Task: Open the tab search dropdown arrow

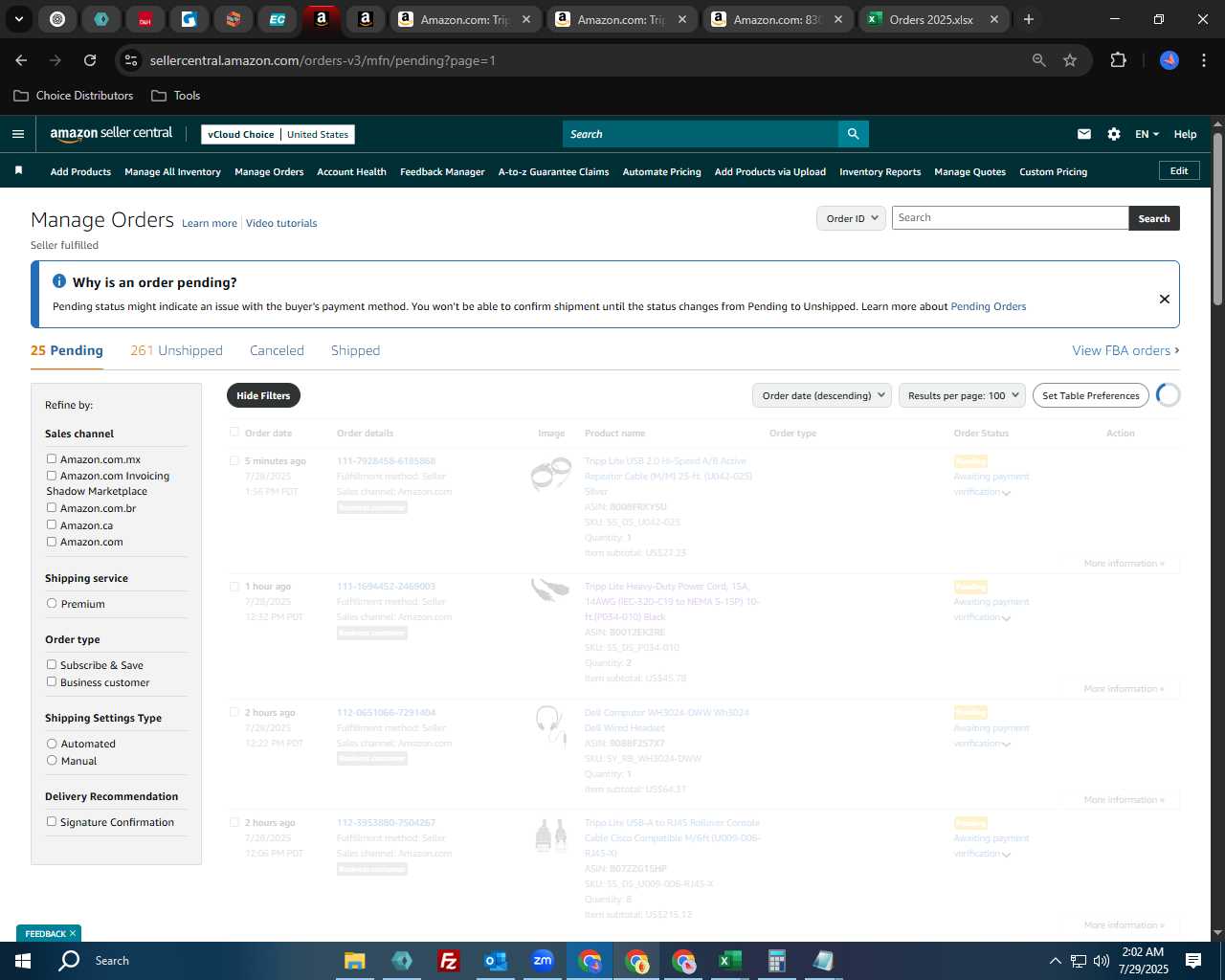Action: point(18,19)
